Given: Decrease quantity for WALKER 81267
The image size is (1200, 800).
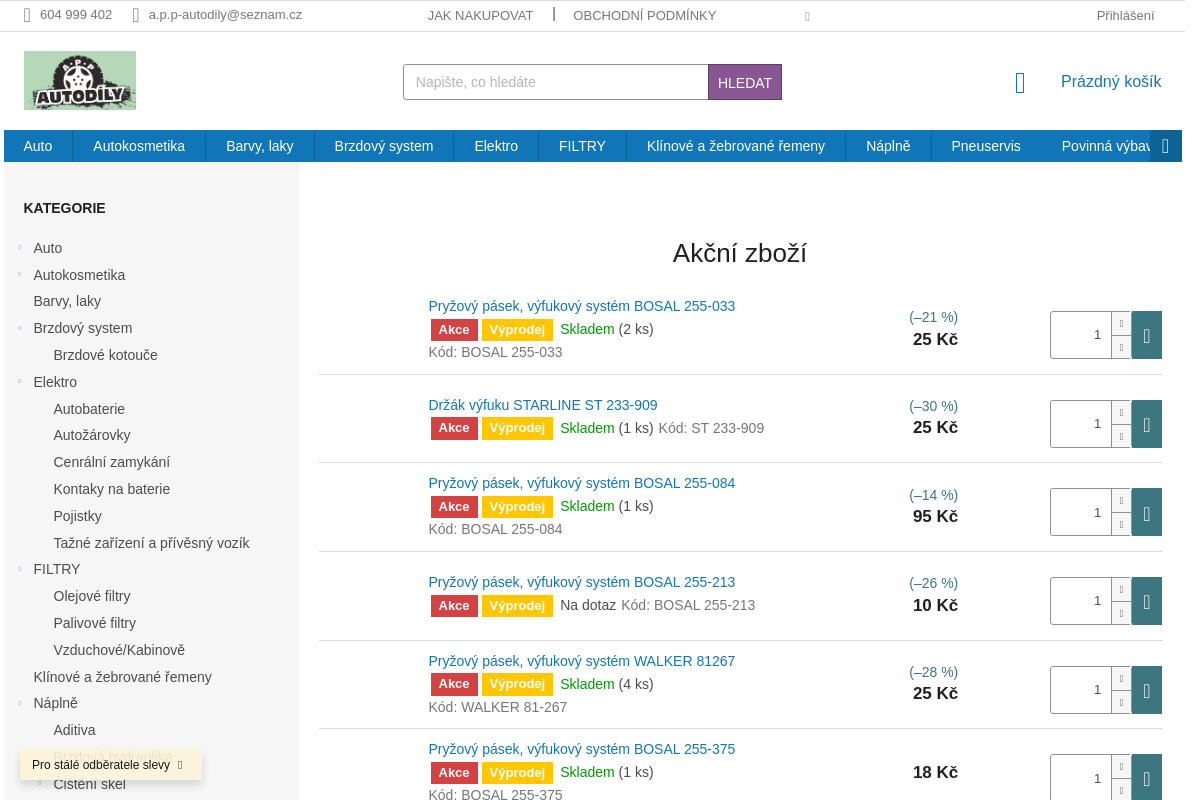Looking at the screenshot, I should (x=1121, y=702).
